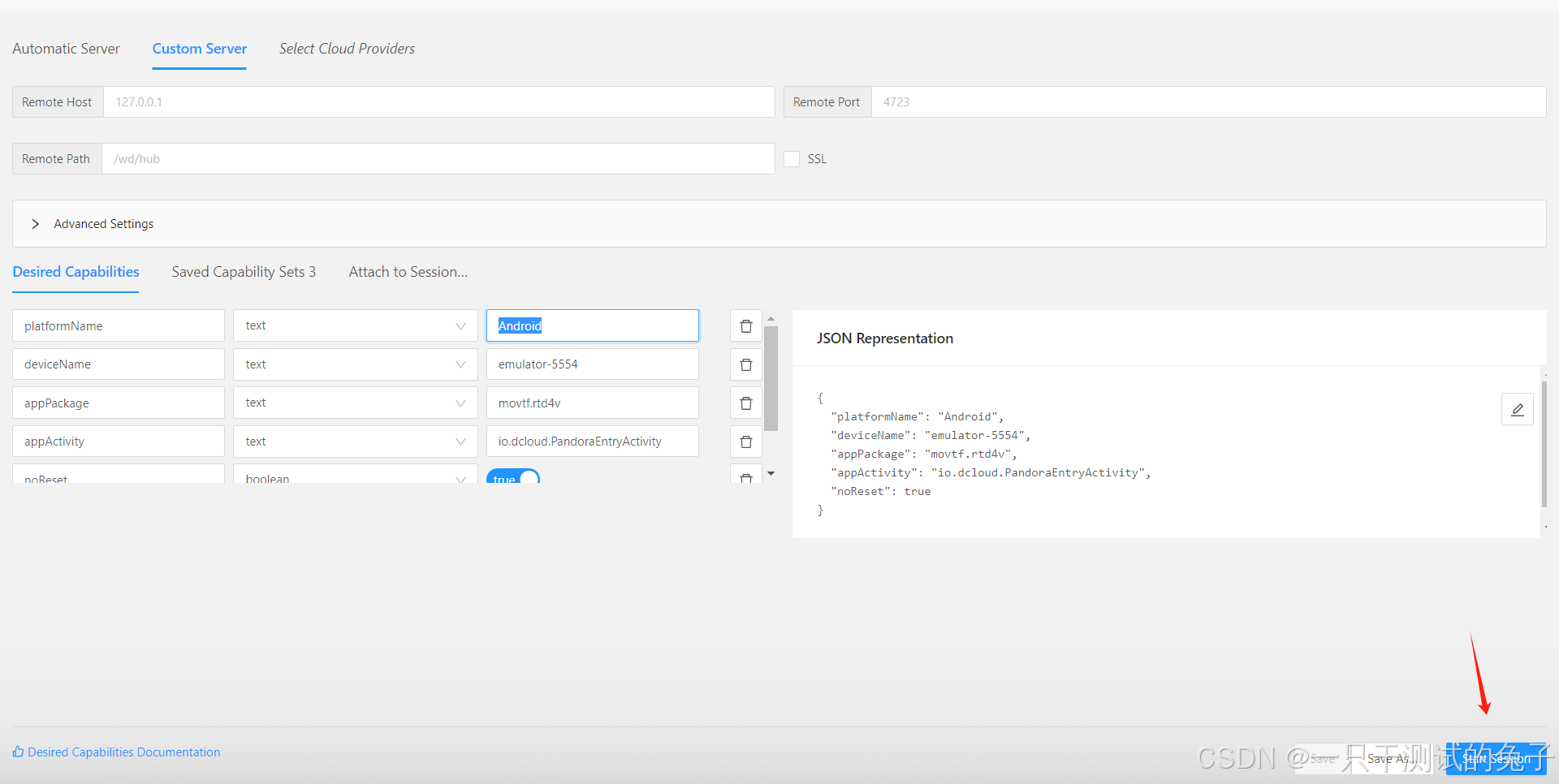Click the Start Session button
1559x784 pixels.
point(1496,759)
